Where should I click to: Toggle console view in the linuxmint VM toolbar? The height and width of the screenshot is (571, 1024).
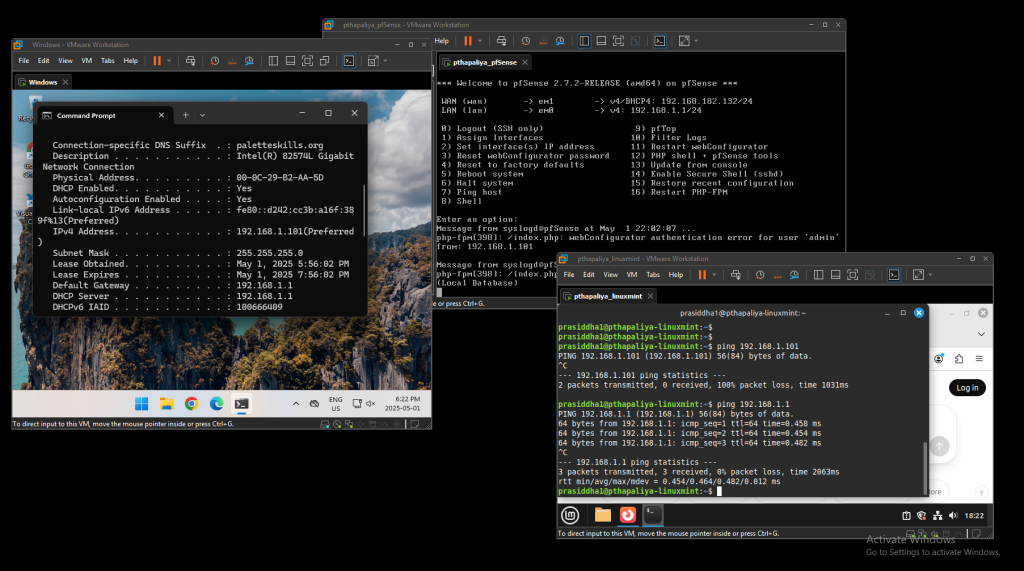click(895, 275)
